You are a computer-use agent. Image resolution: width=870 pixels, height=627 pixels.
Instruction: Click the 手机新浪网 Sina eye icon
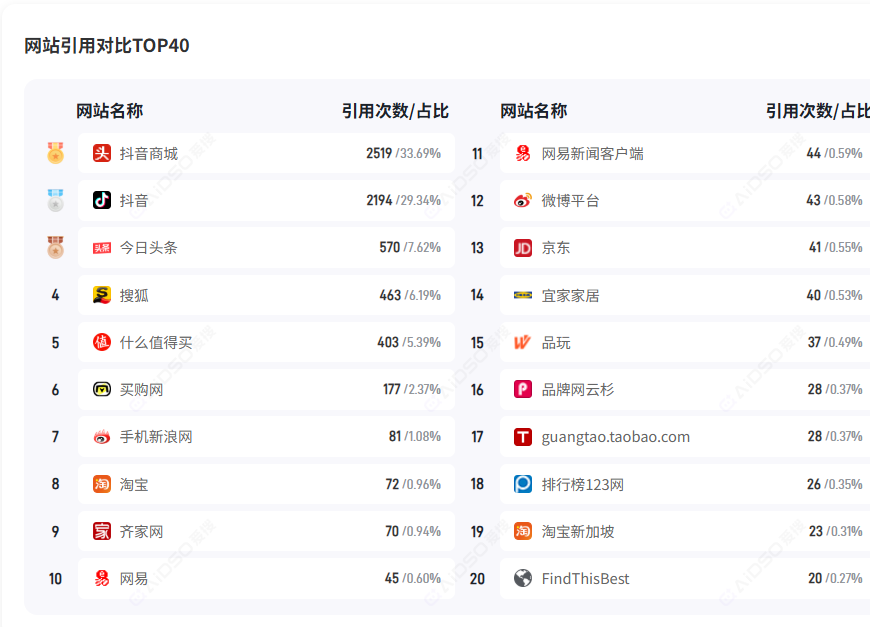[103, 436]
